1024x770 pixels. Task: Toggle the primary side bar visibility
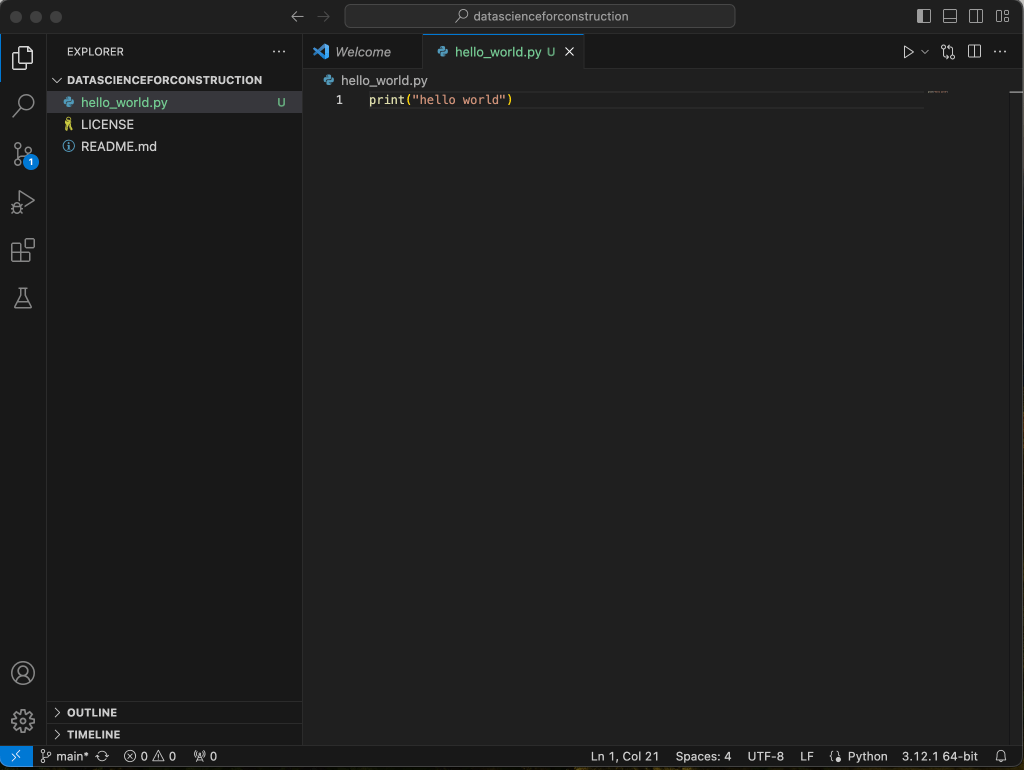point(924,16)
